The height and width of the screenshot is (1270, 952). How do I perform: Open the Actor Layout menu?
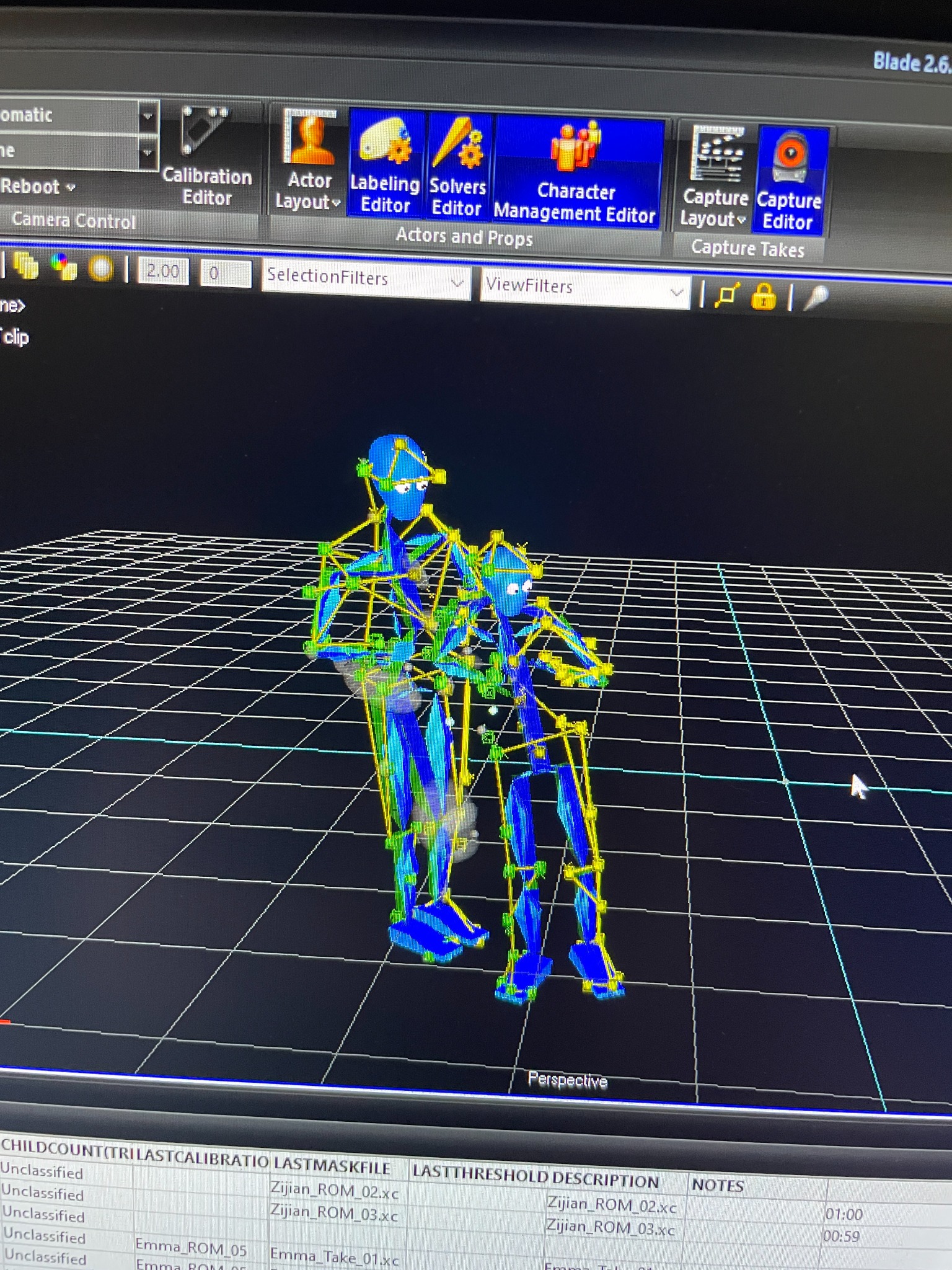coord(309,160)
